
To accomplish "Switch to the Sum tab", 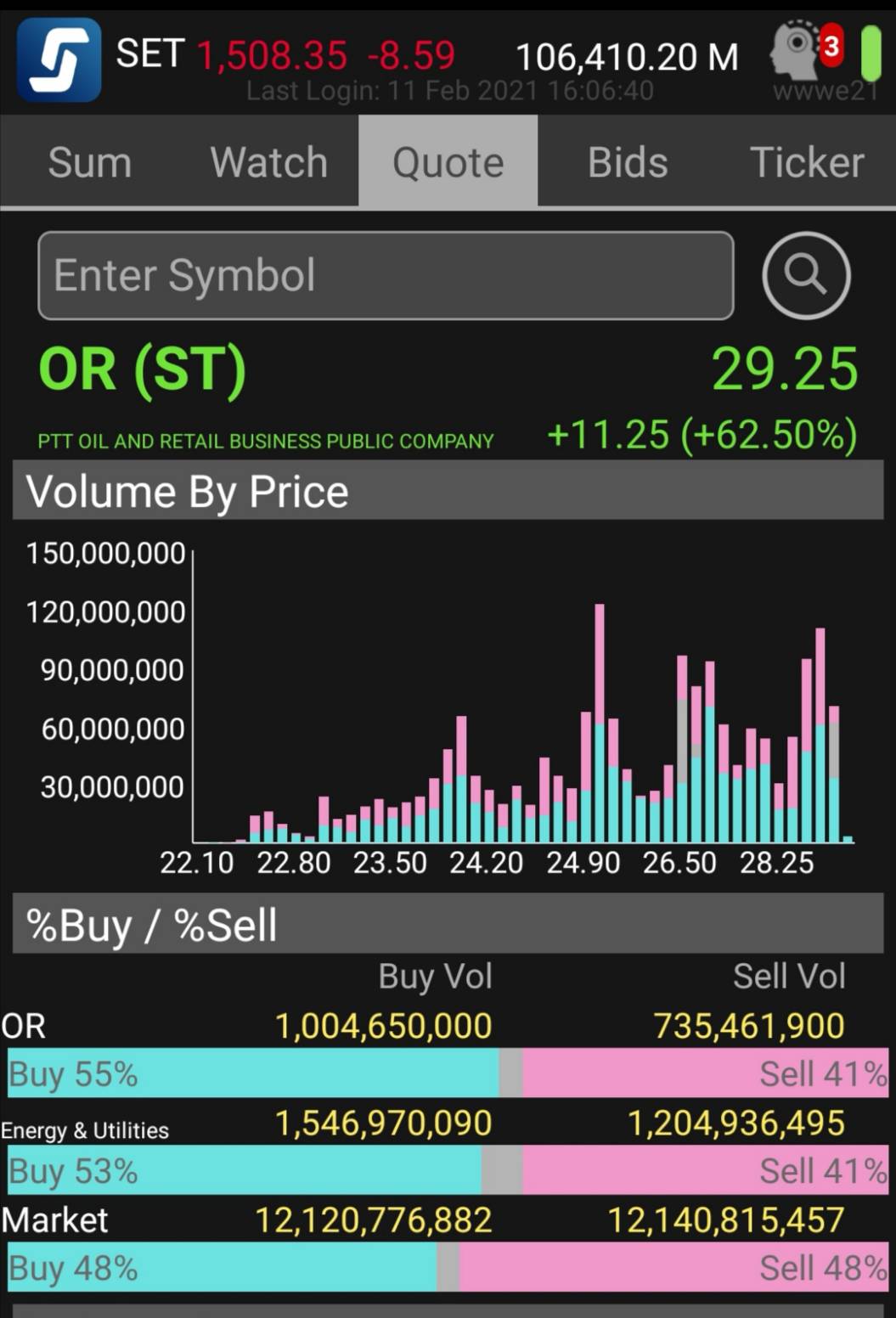I will [90, 162].
